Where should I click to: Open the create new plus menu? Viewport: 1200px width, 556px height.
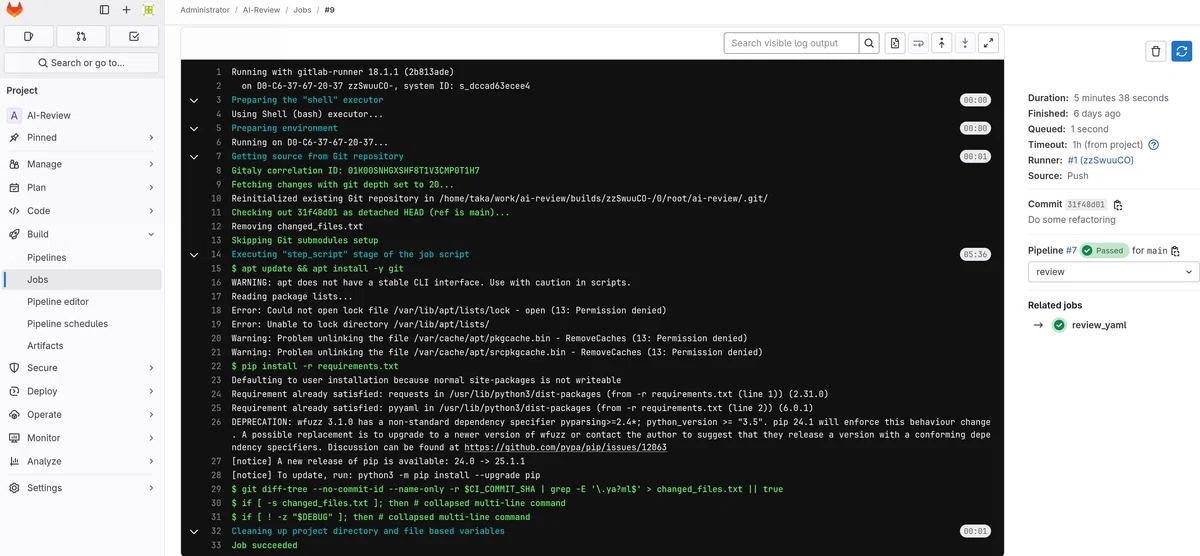(x=126, y=10)
